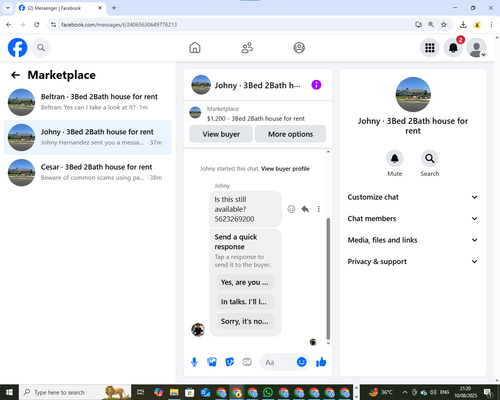Open the Facebook logo home link
The image size is (500, 400).
(17, 48)
